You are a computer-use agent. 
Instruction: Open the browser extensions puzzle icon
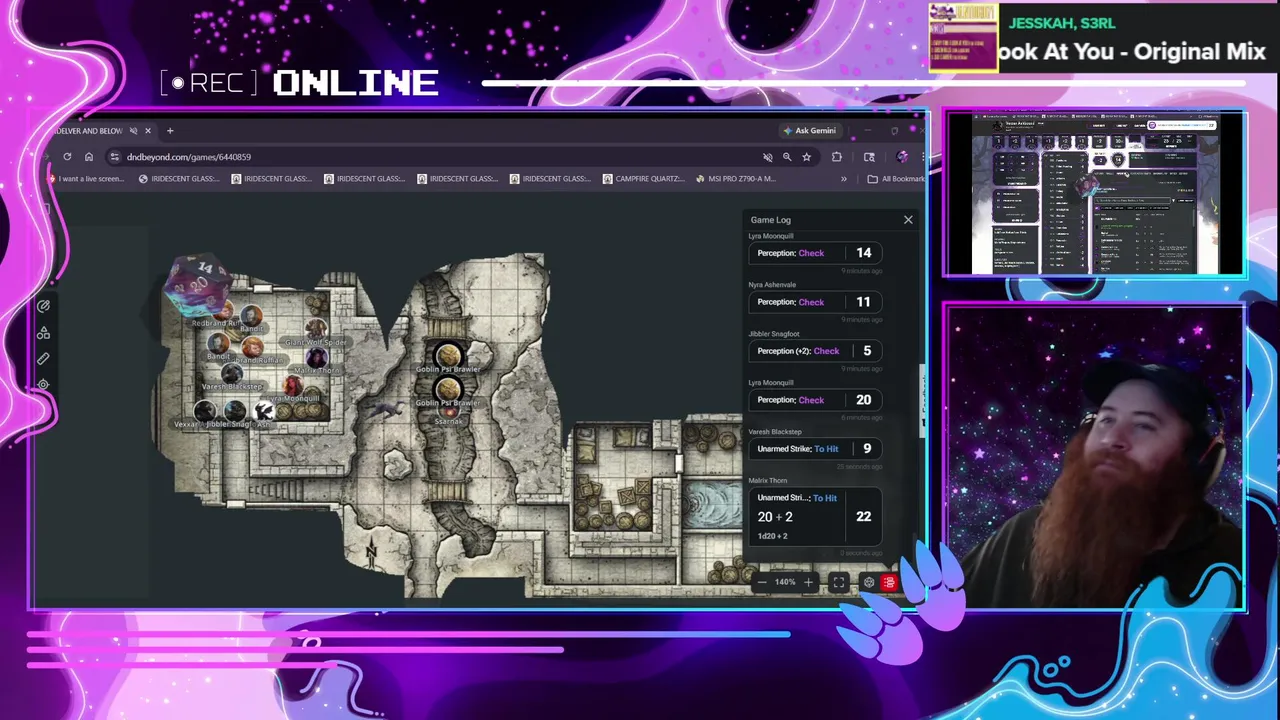pyautogui.click(x=836, y=157)
